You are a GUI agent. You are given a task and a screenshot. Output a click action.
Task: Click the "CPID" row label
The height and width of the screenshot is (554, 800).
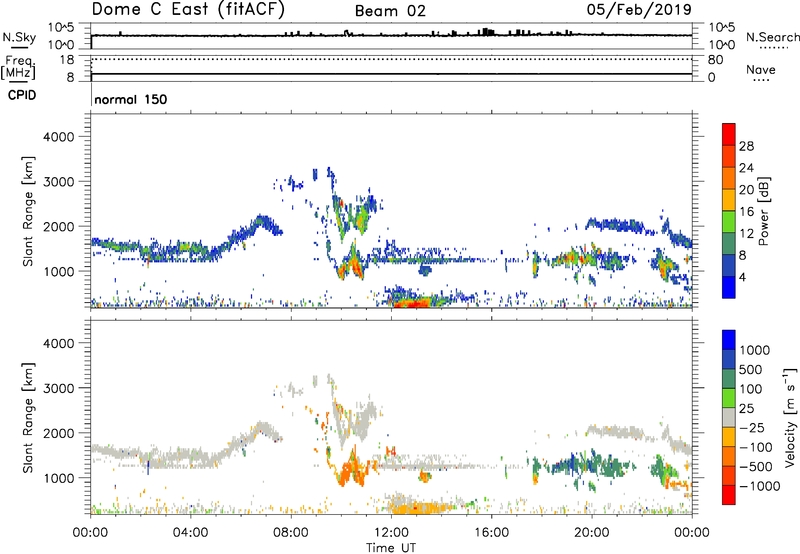[22, 95]
